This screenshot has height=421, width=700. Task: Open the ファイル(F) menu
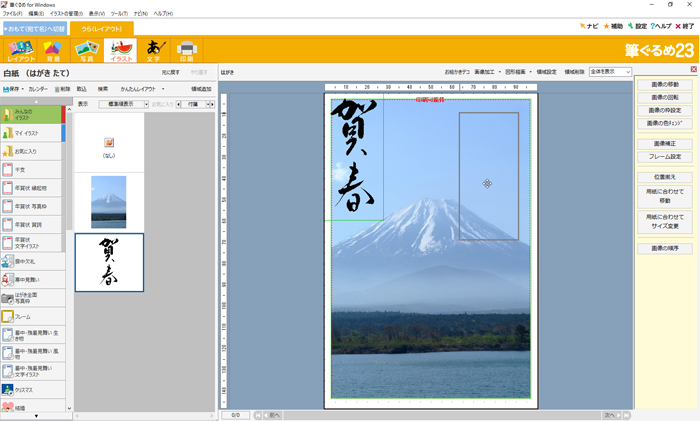point(13,14)
